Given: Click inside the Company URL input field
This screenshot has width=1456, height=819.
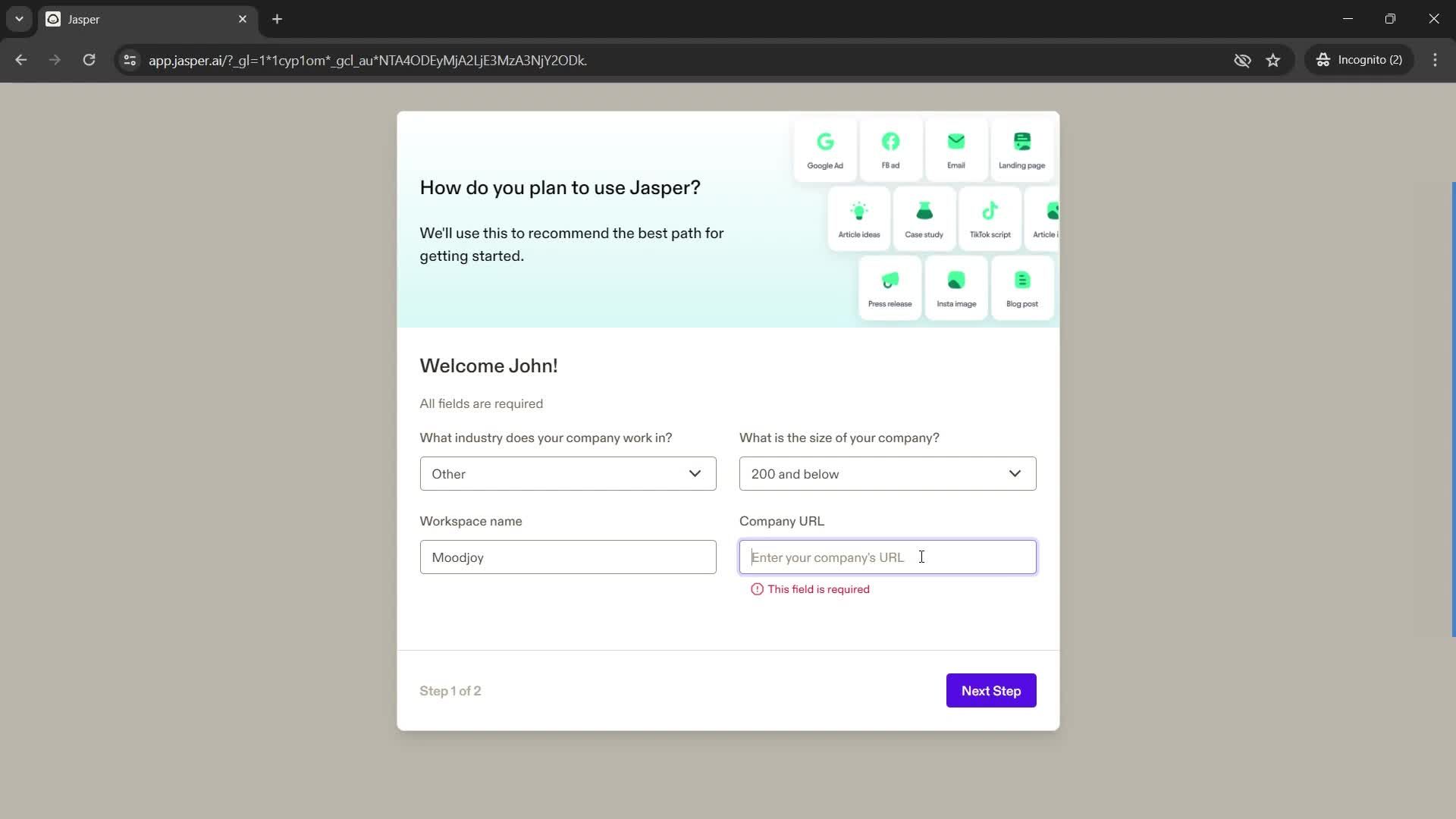Looking at the screenshot, I should pos(888,557).
